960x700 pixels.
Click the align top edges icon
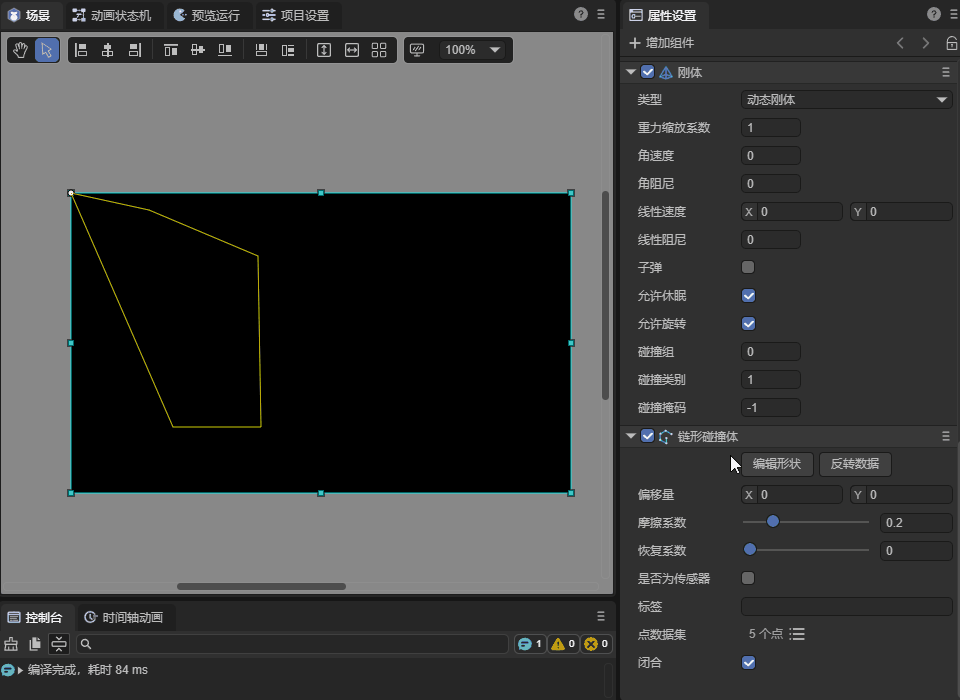[171, 50]
